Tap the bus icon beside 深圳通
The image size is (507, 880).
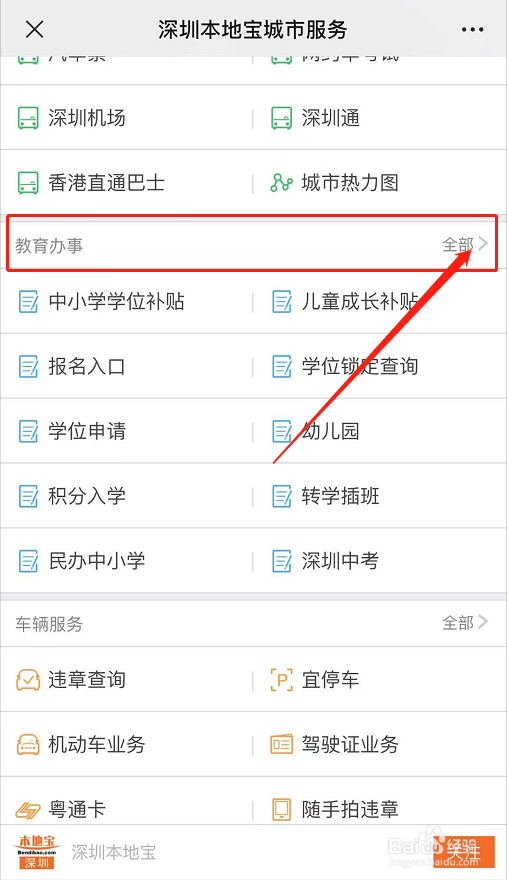point(282,118)
